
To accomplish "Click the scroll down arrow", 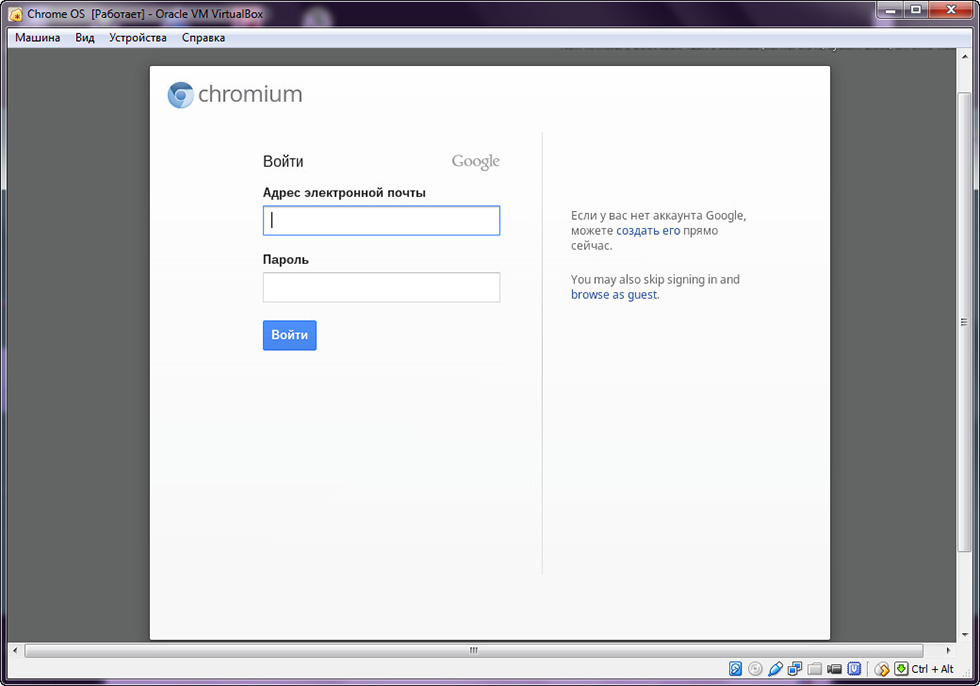I will coord(964,634).
